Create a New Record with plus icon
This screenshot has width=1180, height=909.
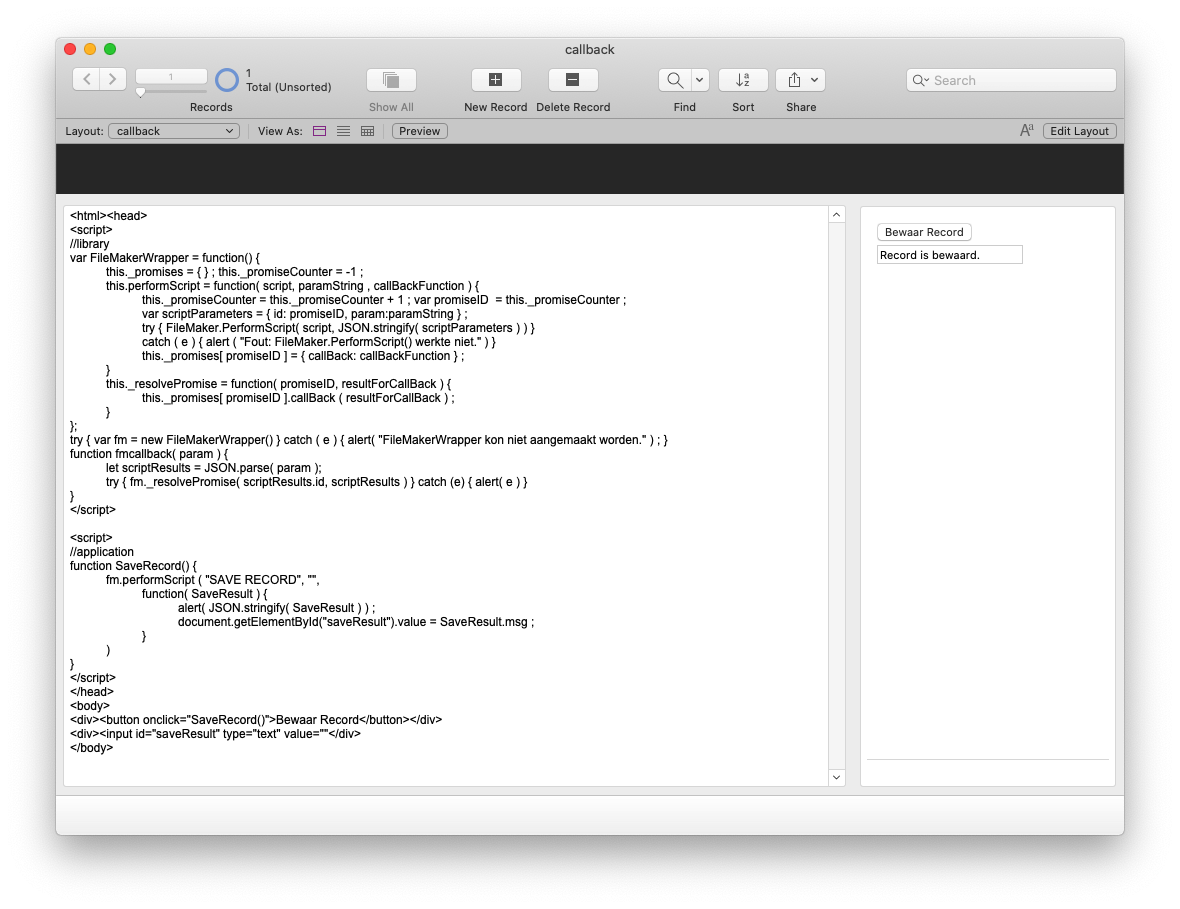coord(495,80)
